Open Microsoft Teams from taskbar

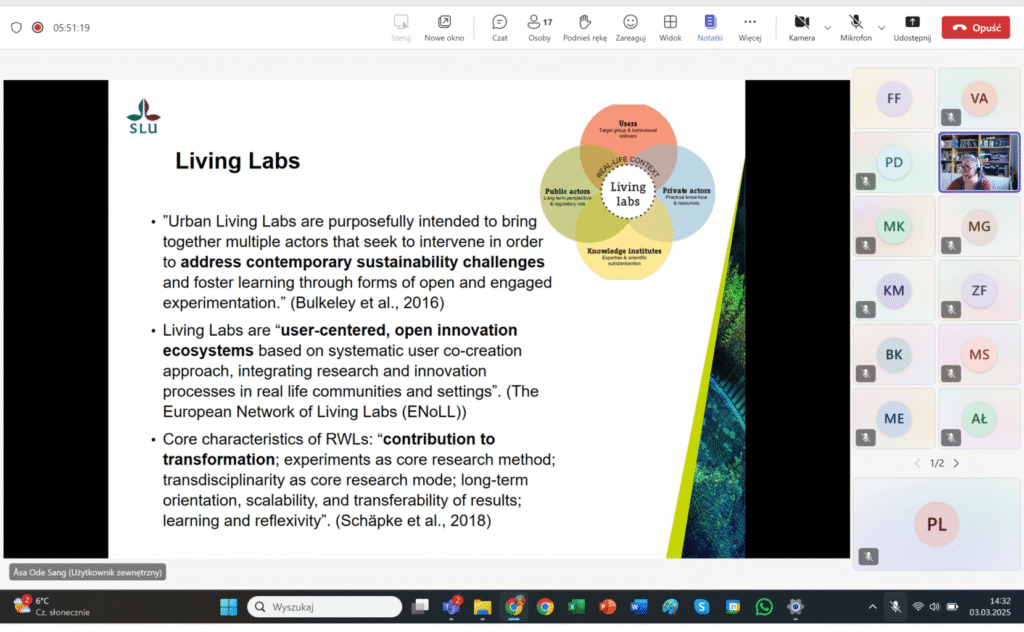451,607
